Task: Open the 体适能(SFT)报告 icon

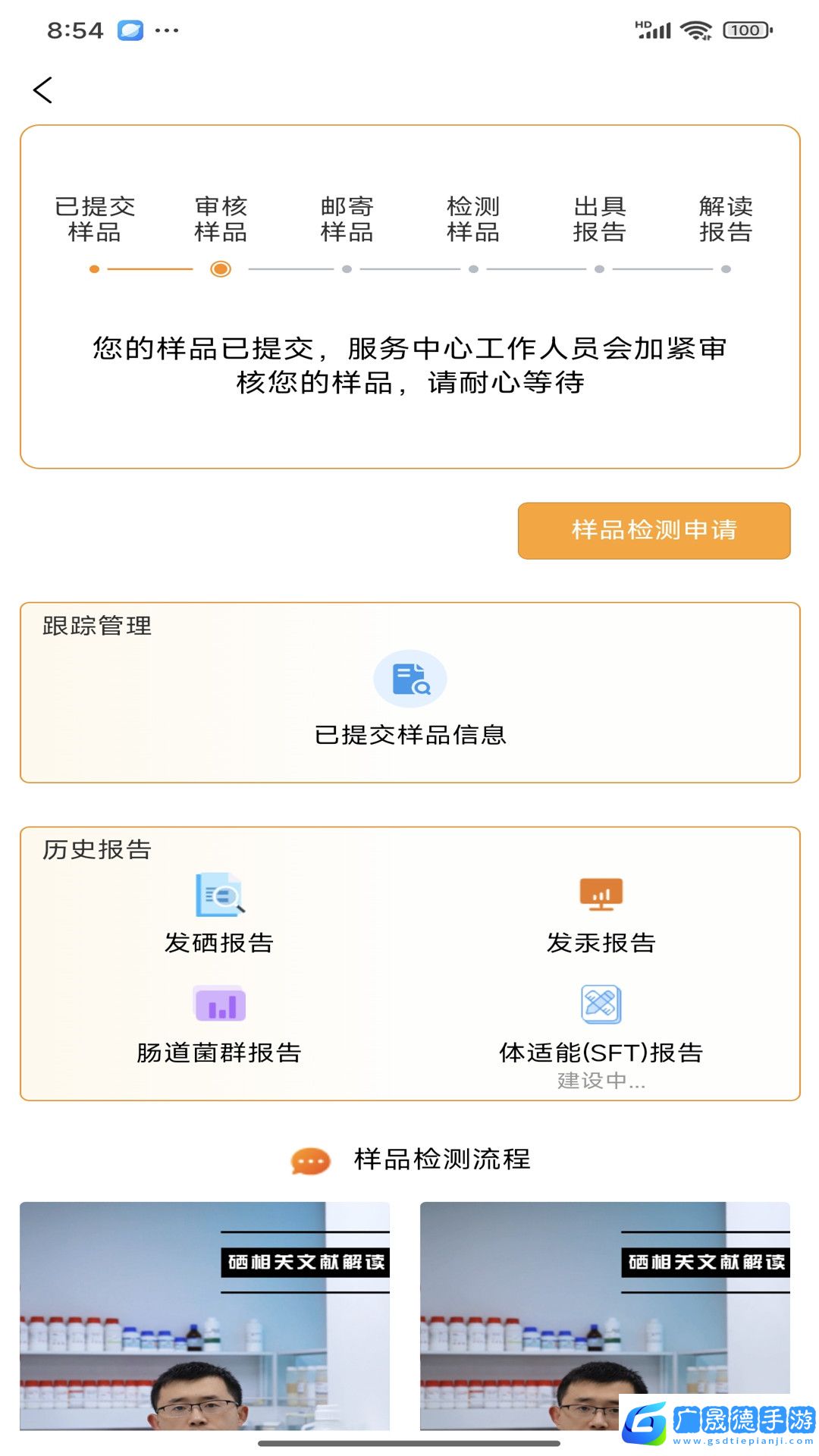Action: tap(601, 1004)
